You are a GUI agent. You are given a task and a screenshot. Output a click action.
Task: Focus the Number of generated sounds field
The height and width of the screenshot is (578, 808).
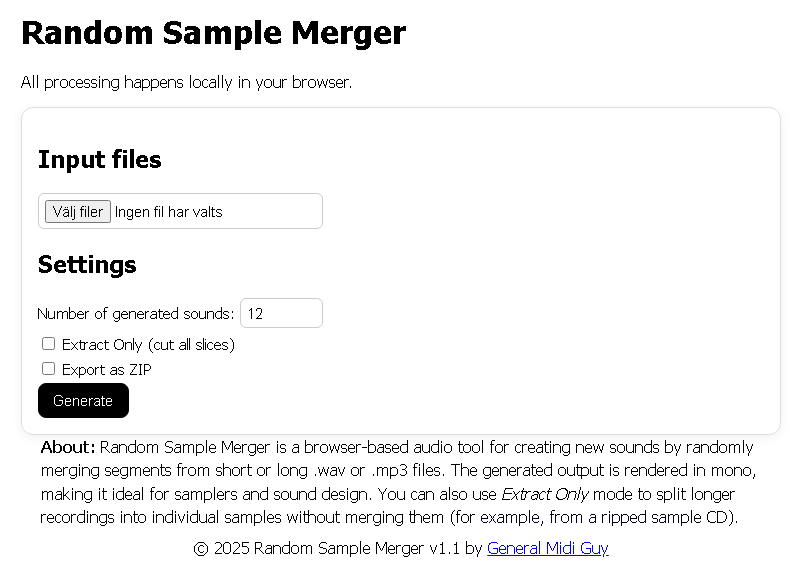(281, 313)
